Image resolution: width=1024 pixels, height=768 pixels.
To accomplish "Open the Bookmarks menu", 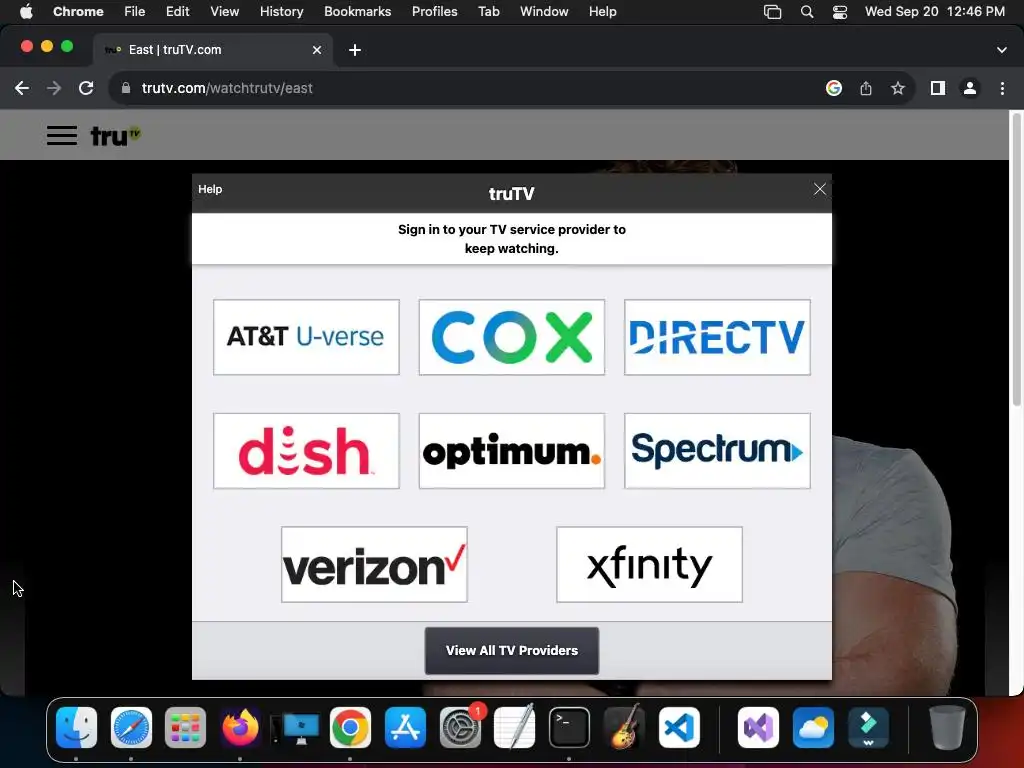I will [357, 12].
